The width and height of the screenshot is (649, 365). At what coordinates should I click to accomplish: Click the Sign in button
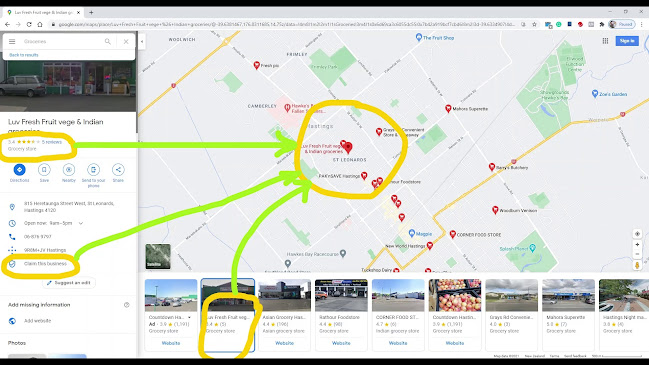coord(627,41)
